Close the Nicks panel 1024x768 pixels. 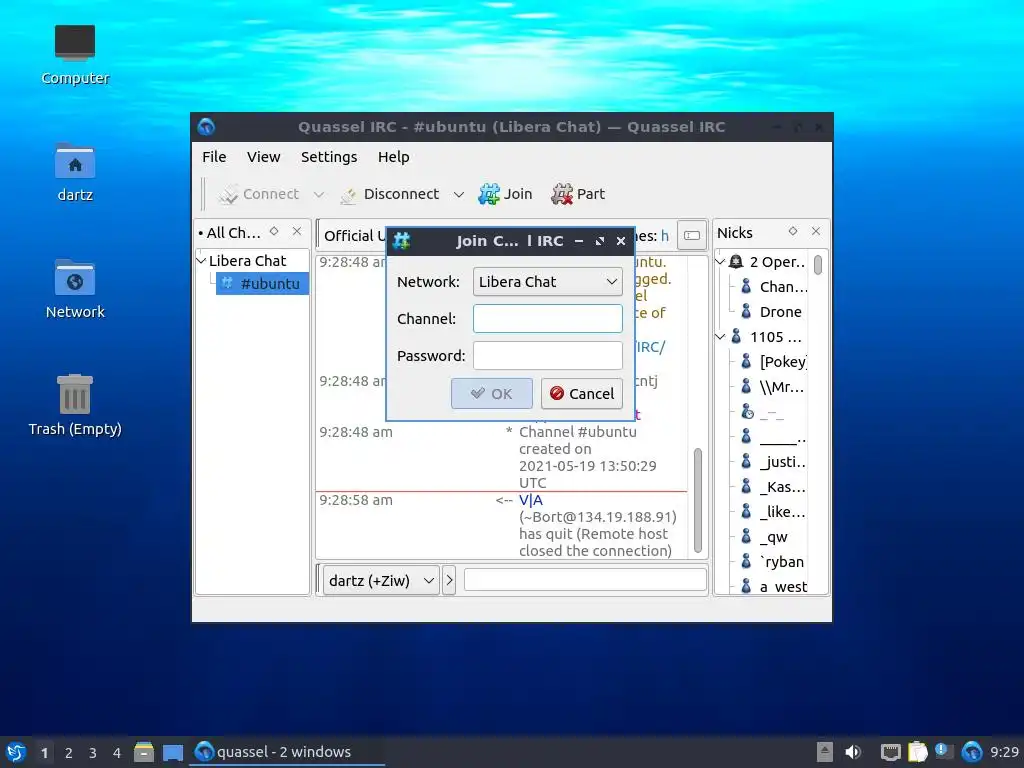pyautogui.click(x=816, y=231)
